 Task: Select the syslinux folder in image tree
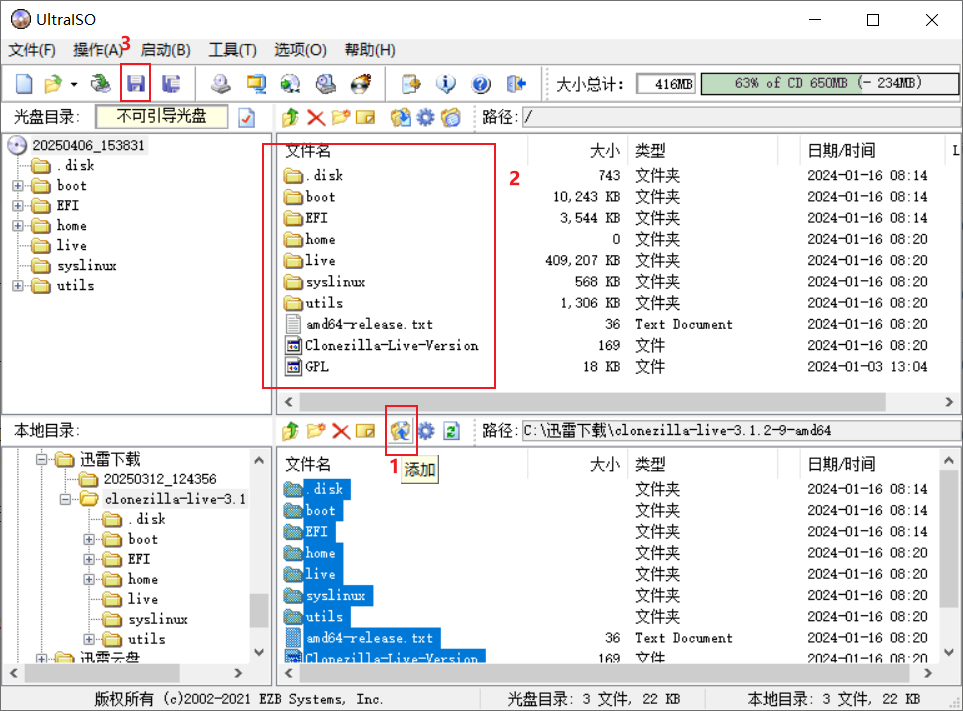[x=87, y=265]
